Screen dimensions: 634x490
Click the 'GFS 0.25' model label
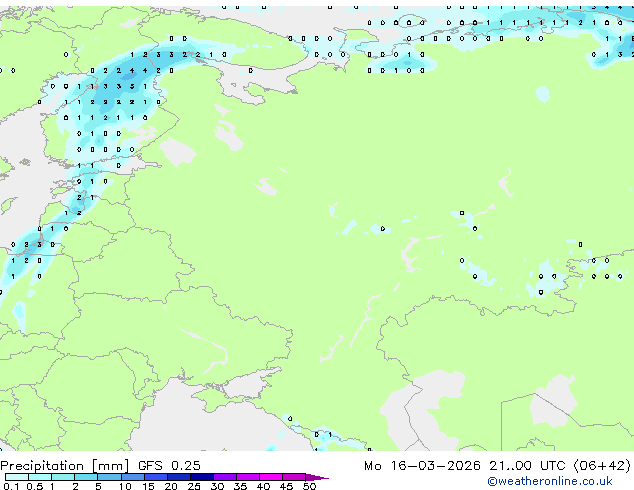169,466
